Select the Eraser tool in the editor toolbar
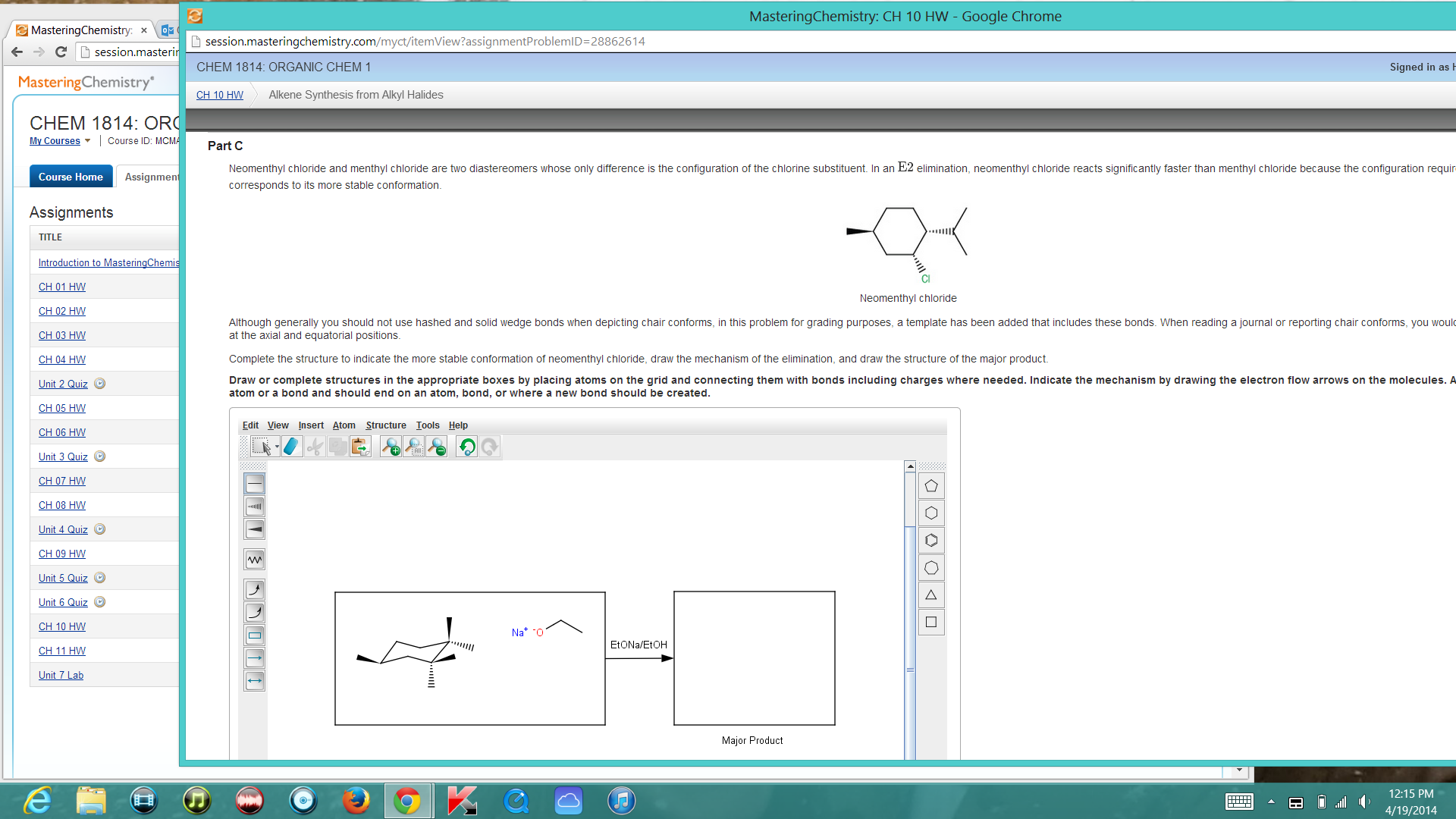The height and width of the screenshot is (819, 1456). (x=291, y=447)
